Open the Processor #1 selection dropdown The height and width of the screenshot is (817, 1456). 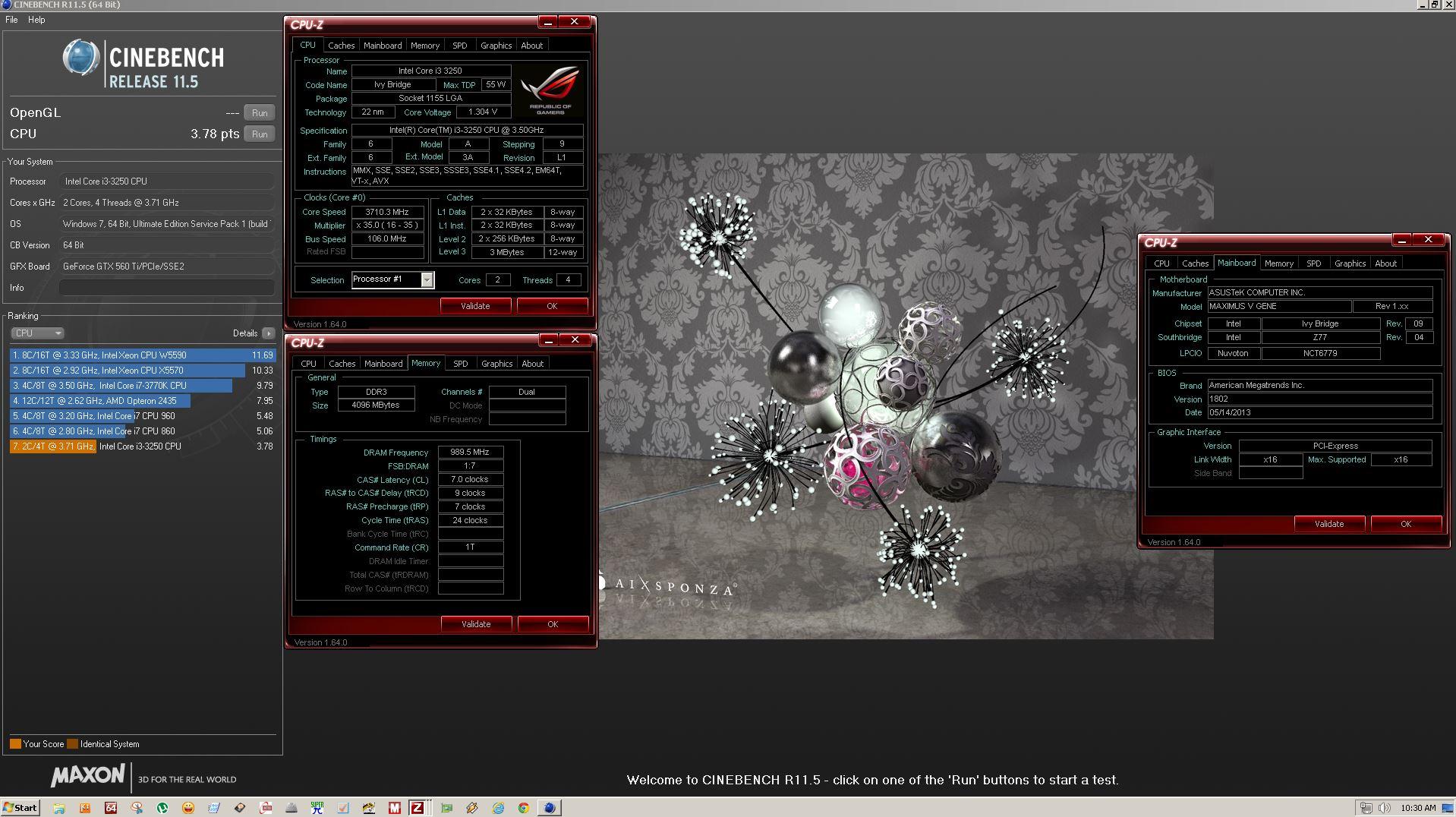tap(392, 279)
